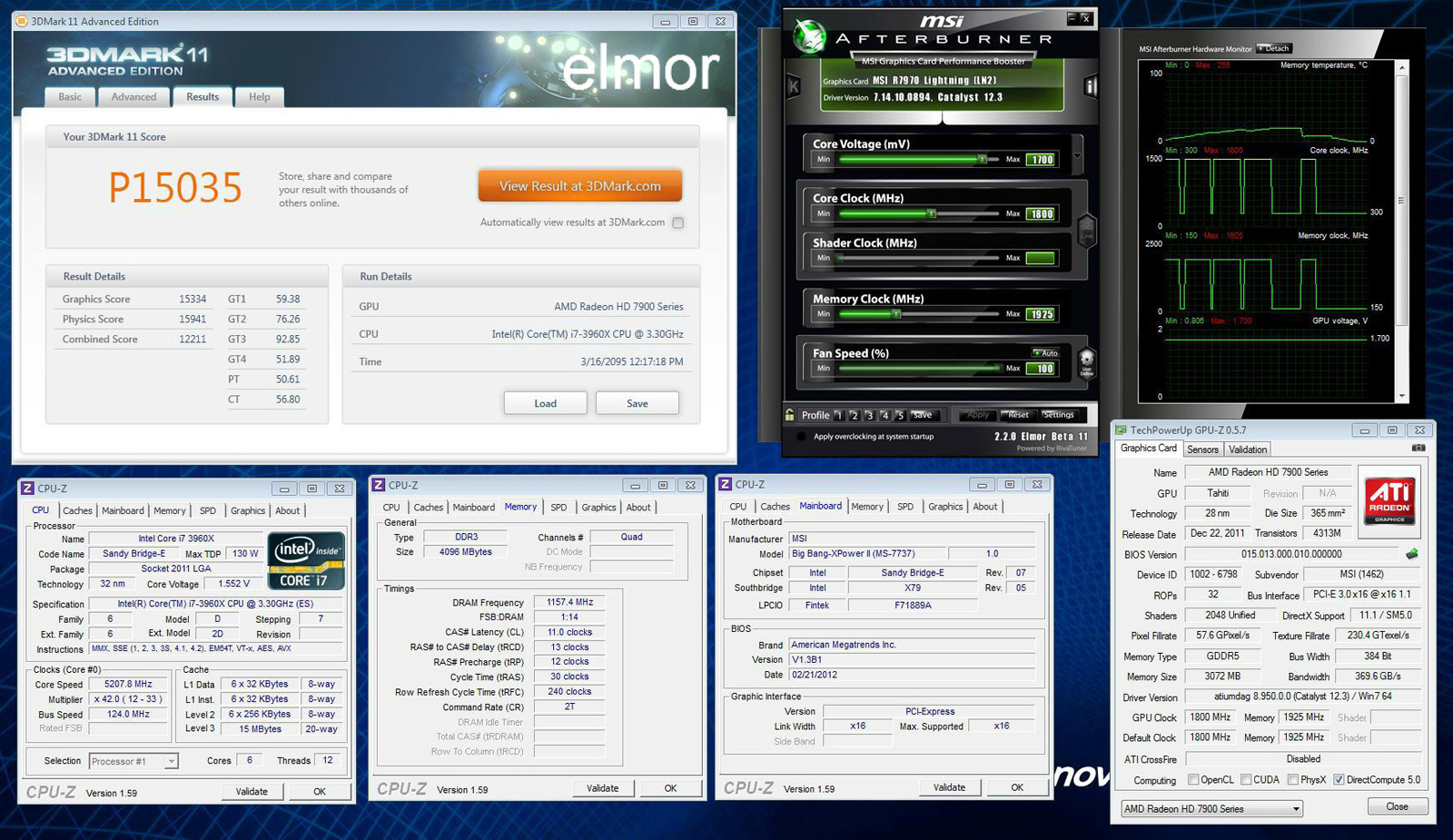Select Afterburner Profile 3

pyautogui.click(x=868, y=415)
